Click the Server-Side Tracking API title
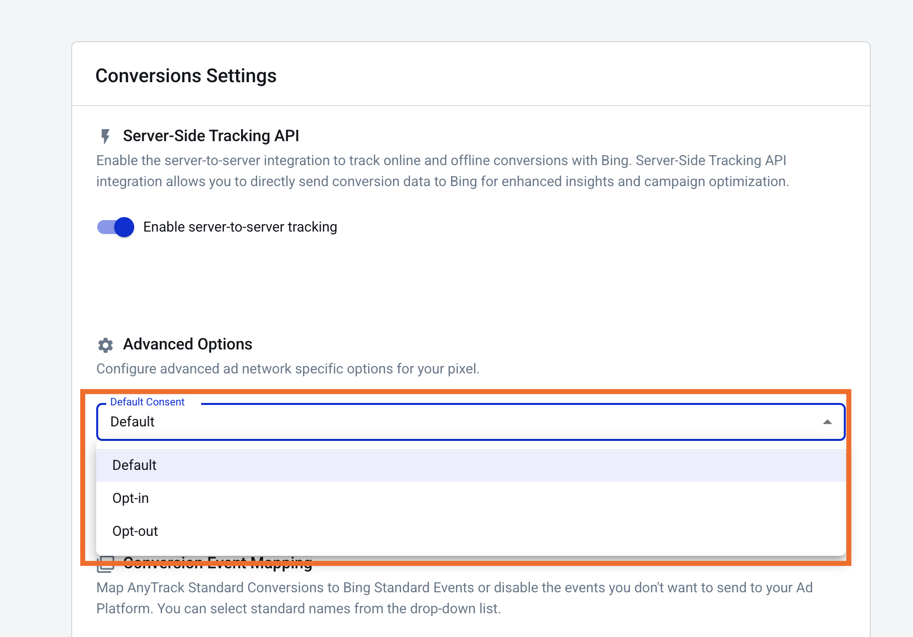Viewport: 913px width, 637px height. click(211, 136)
